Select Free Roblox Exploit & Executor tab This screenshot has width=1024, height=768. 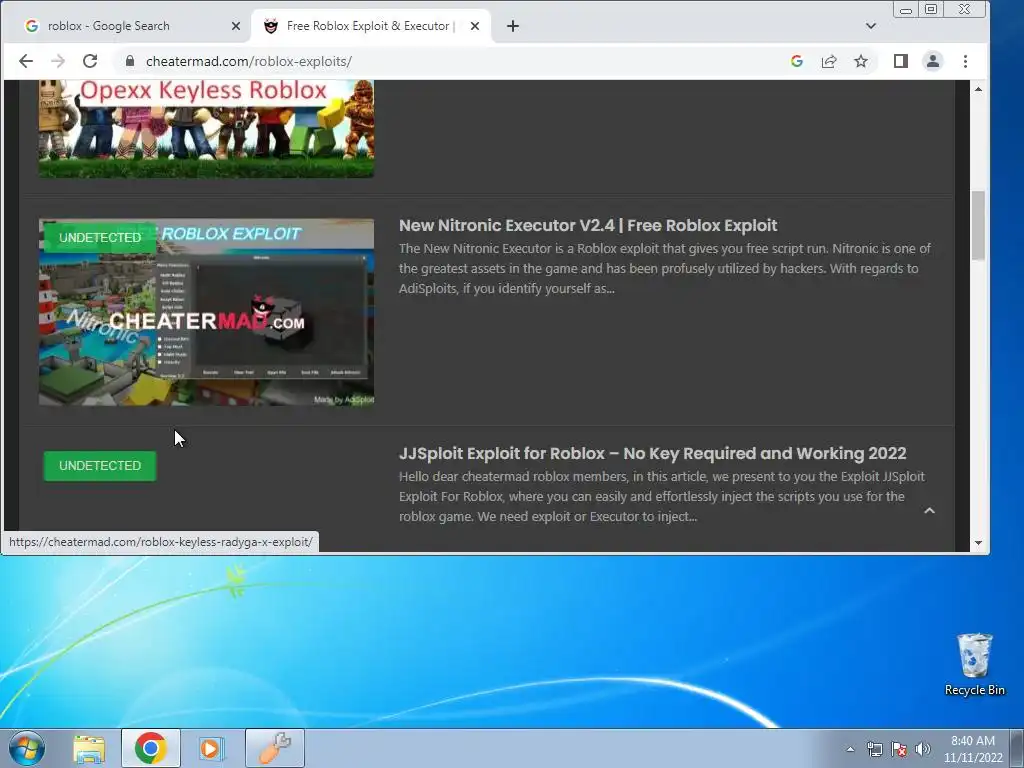pyautogui.click(x=370, y=26)
